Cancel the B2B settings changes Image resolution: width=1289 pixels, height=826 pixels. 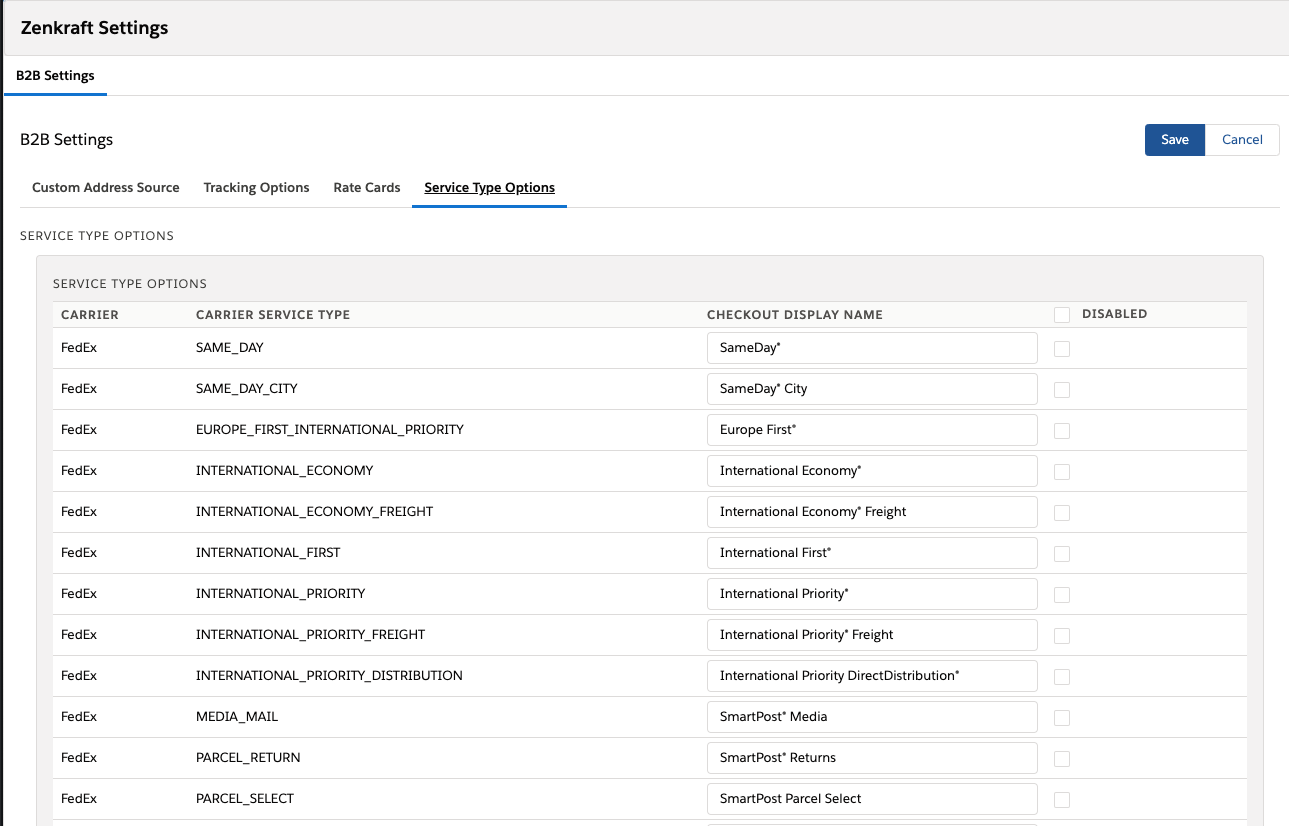tap(1242, 140)
